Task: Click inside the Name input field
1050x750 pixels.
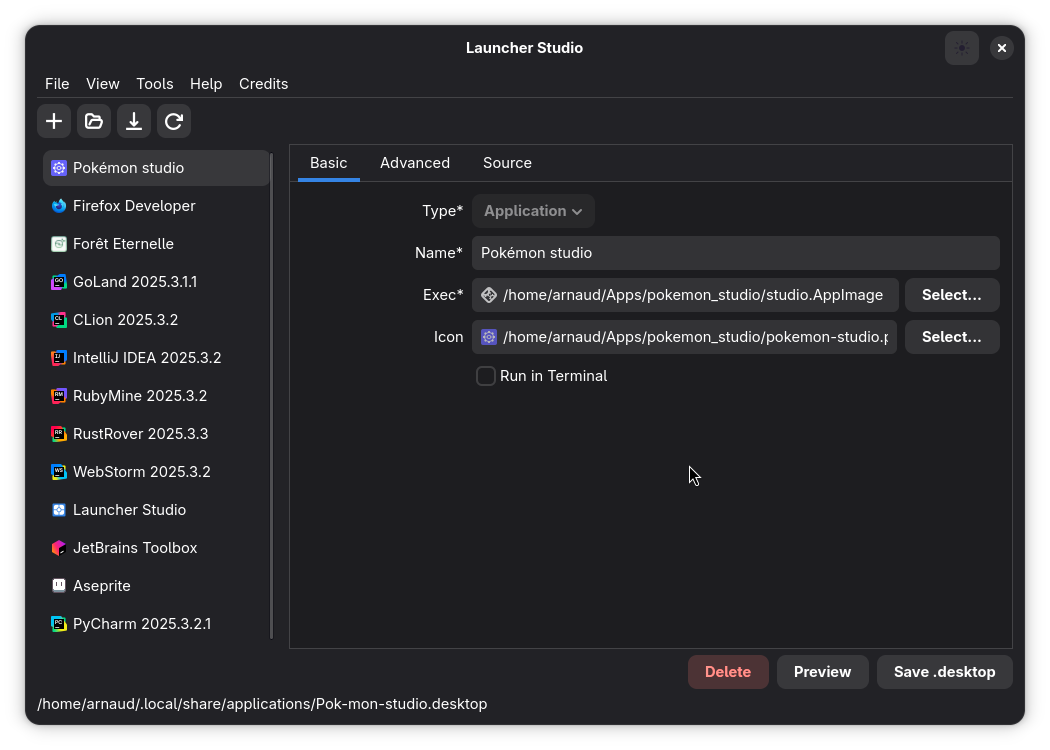Action: pyautogui.click(x=735, y=252)
